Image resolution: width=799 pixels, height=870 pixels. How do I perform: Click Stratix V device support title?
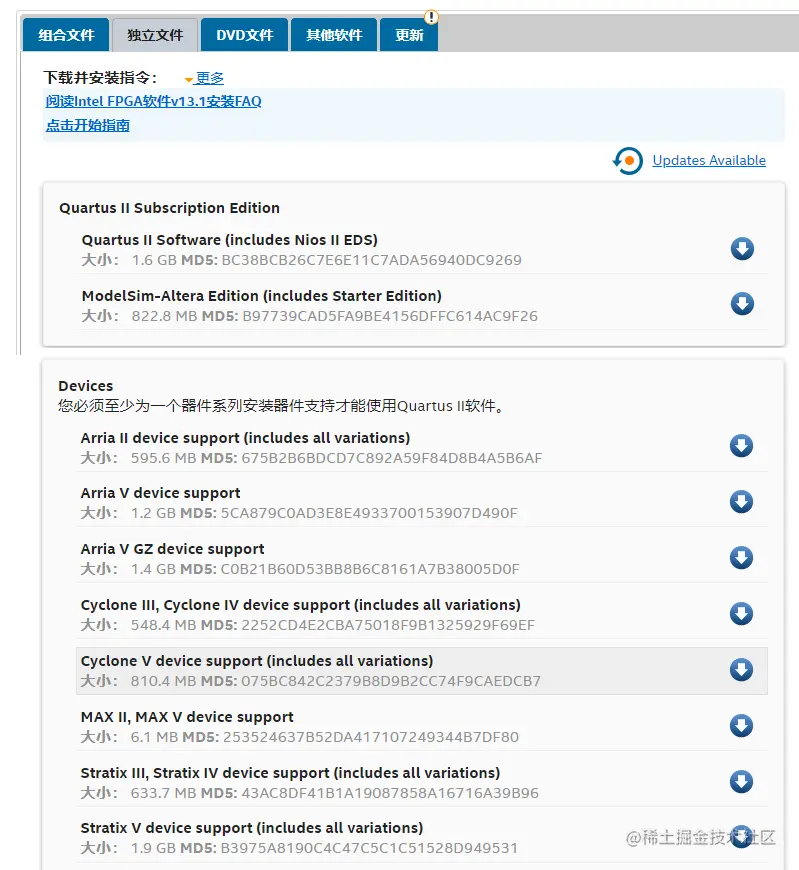coord(252,828)
